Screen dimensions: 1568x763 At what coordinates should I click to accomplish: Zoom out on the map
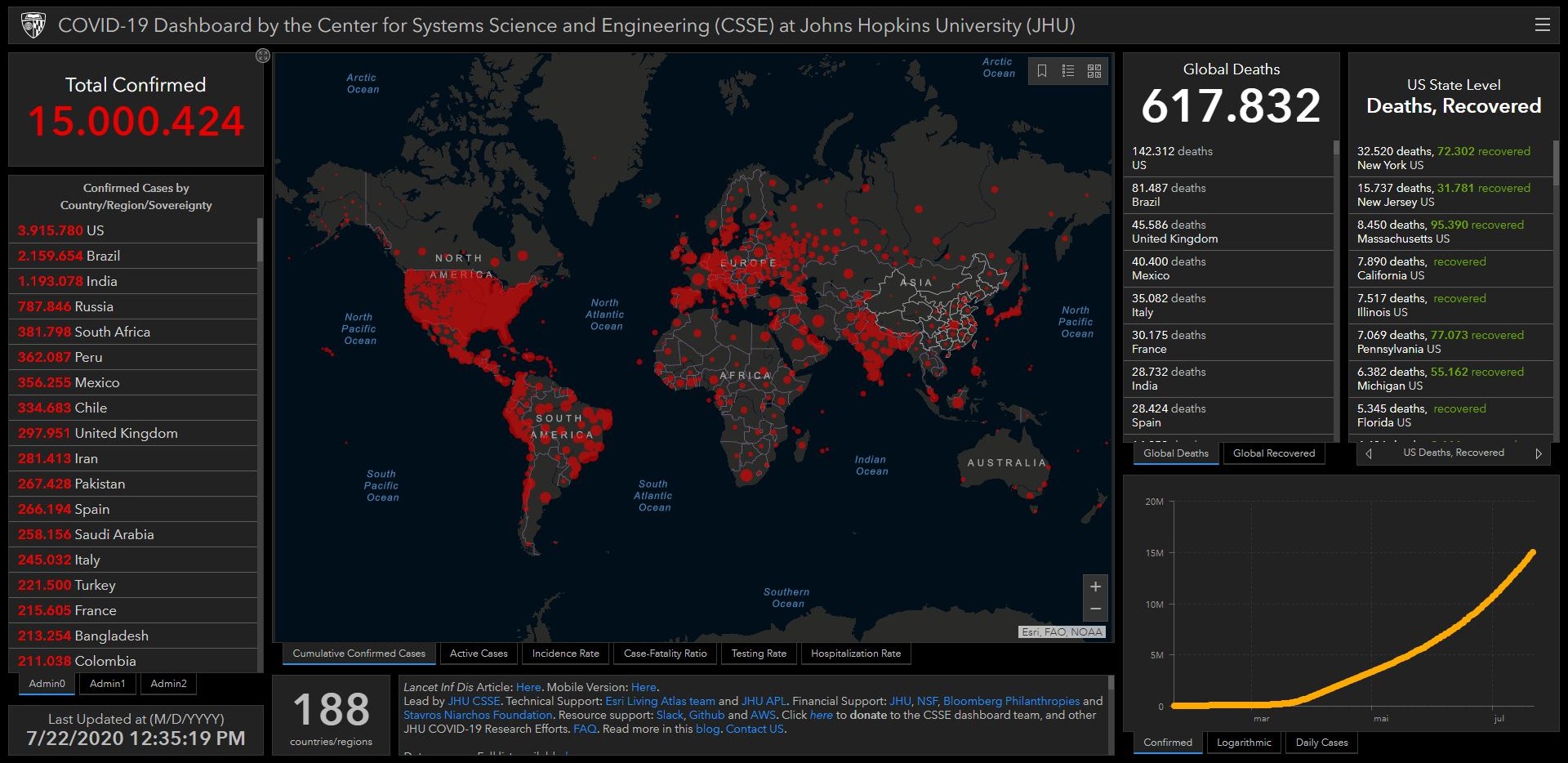[x=1095, y=609]
